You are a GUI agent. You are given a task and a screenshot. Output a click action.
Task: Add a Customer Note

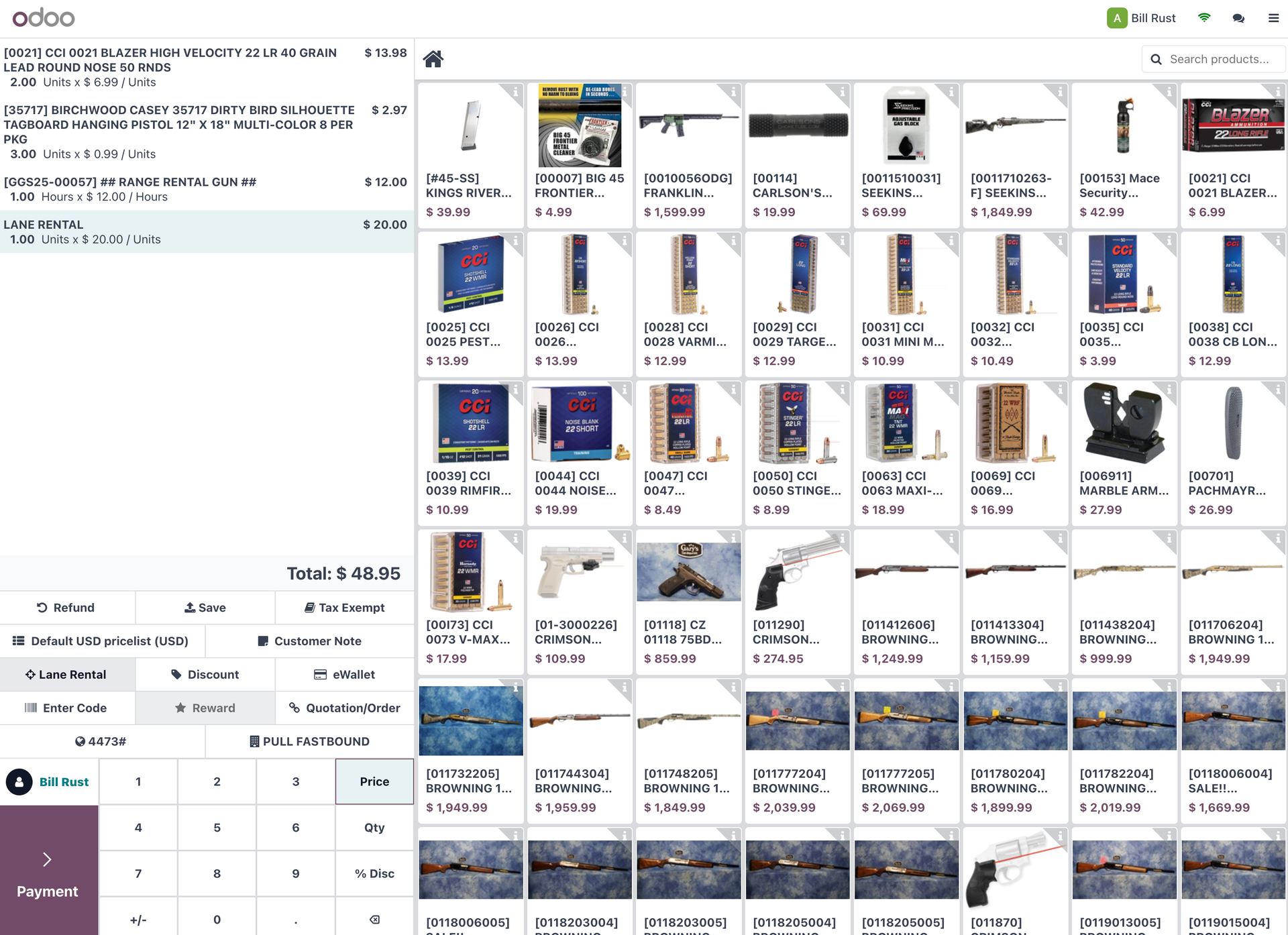pos(310,641)
